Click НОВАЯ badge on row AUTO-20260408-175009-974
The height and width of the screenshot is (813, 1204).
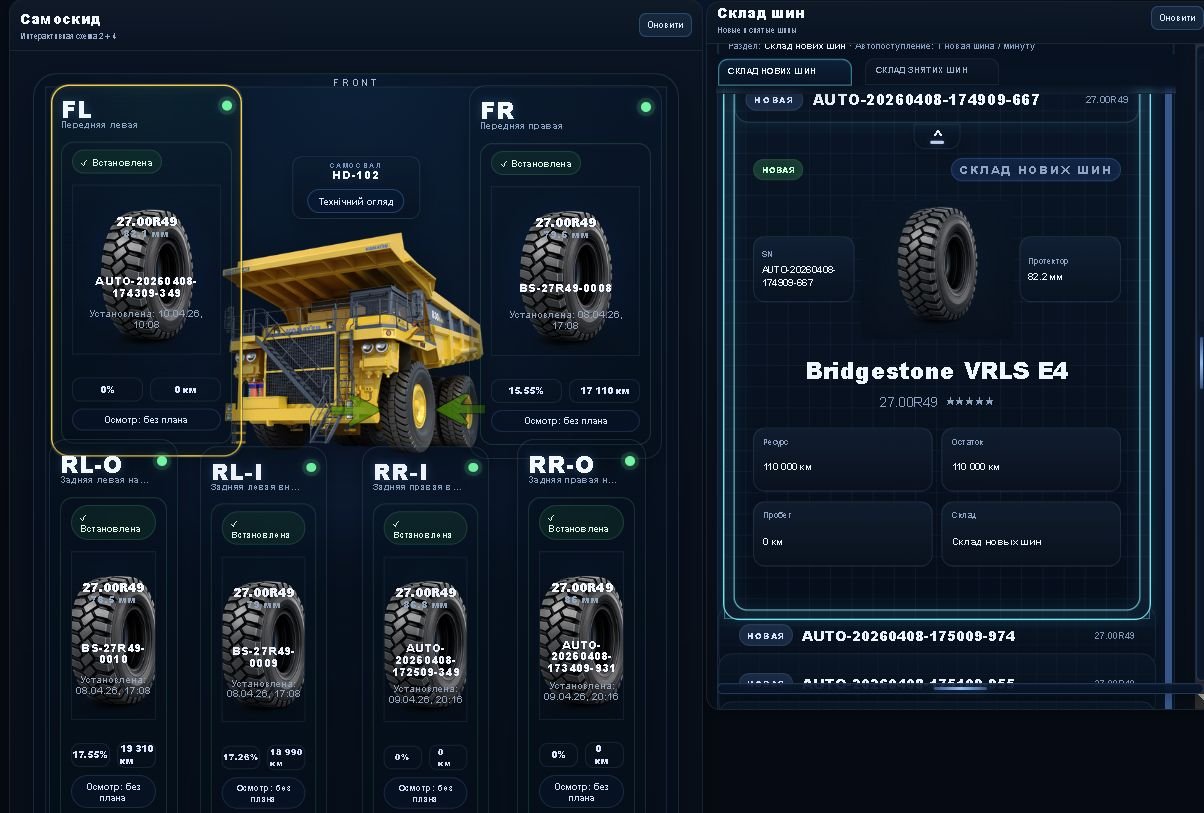[766, 635]
